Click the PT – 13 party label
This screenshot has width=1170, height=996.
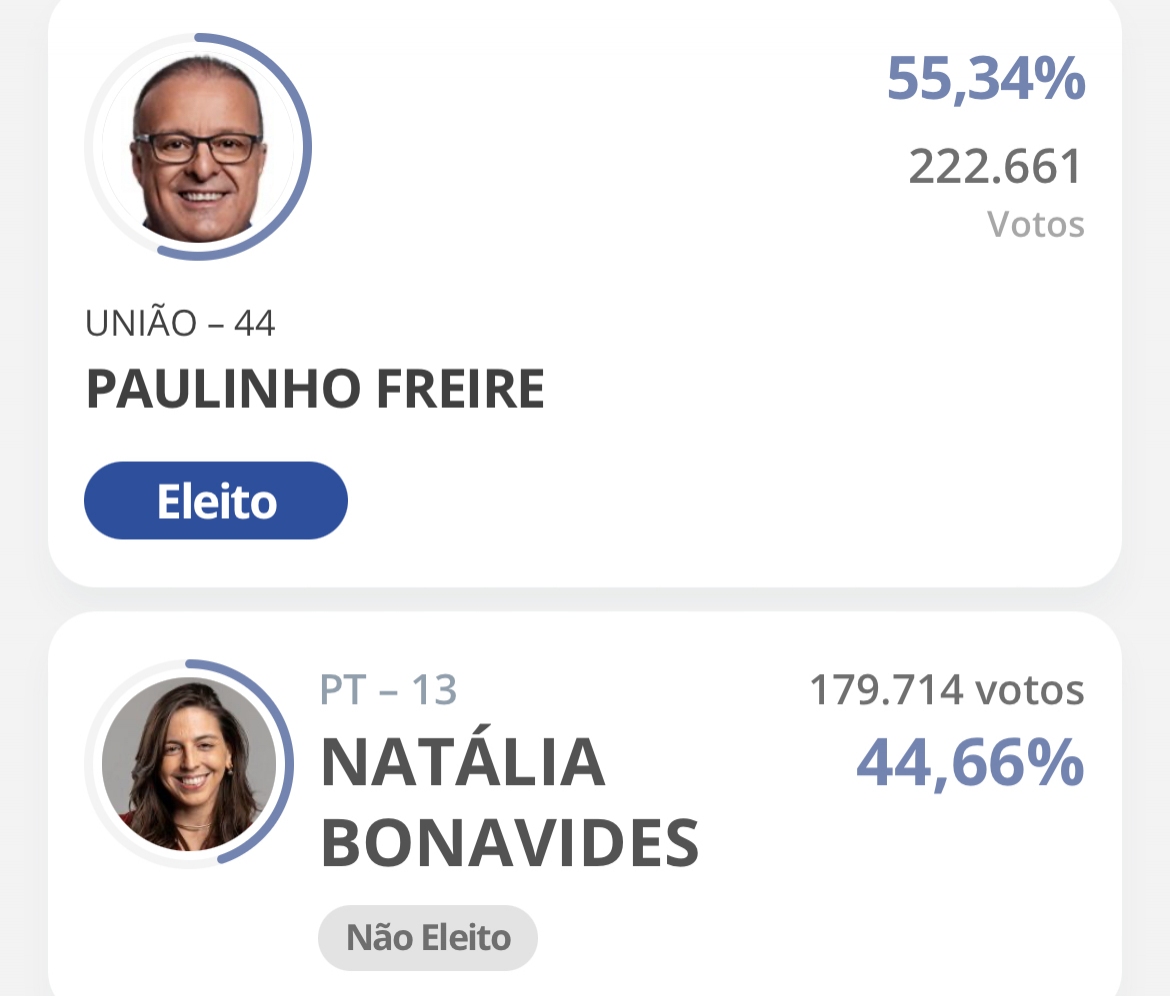[388, 689]
